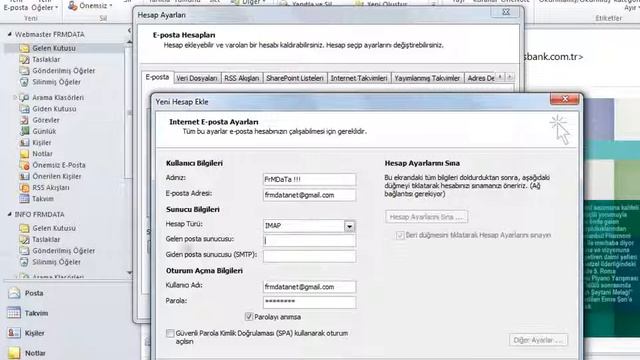Open the Kişiler navigation pane icon
The width and height of the screenshot is (640, 360).
click(x=14, y=333)
